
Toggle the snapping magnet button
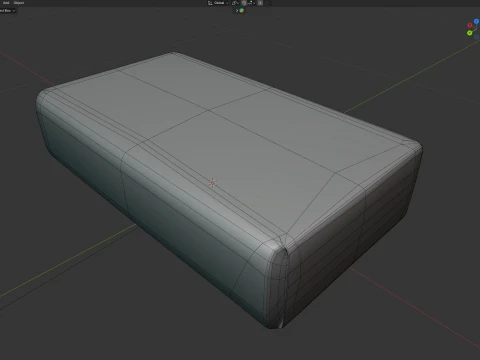[244, 3]
